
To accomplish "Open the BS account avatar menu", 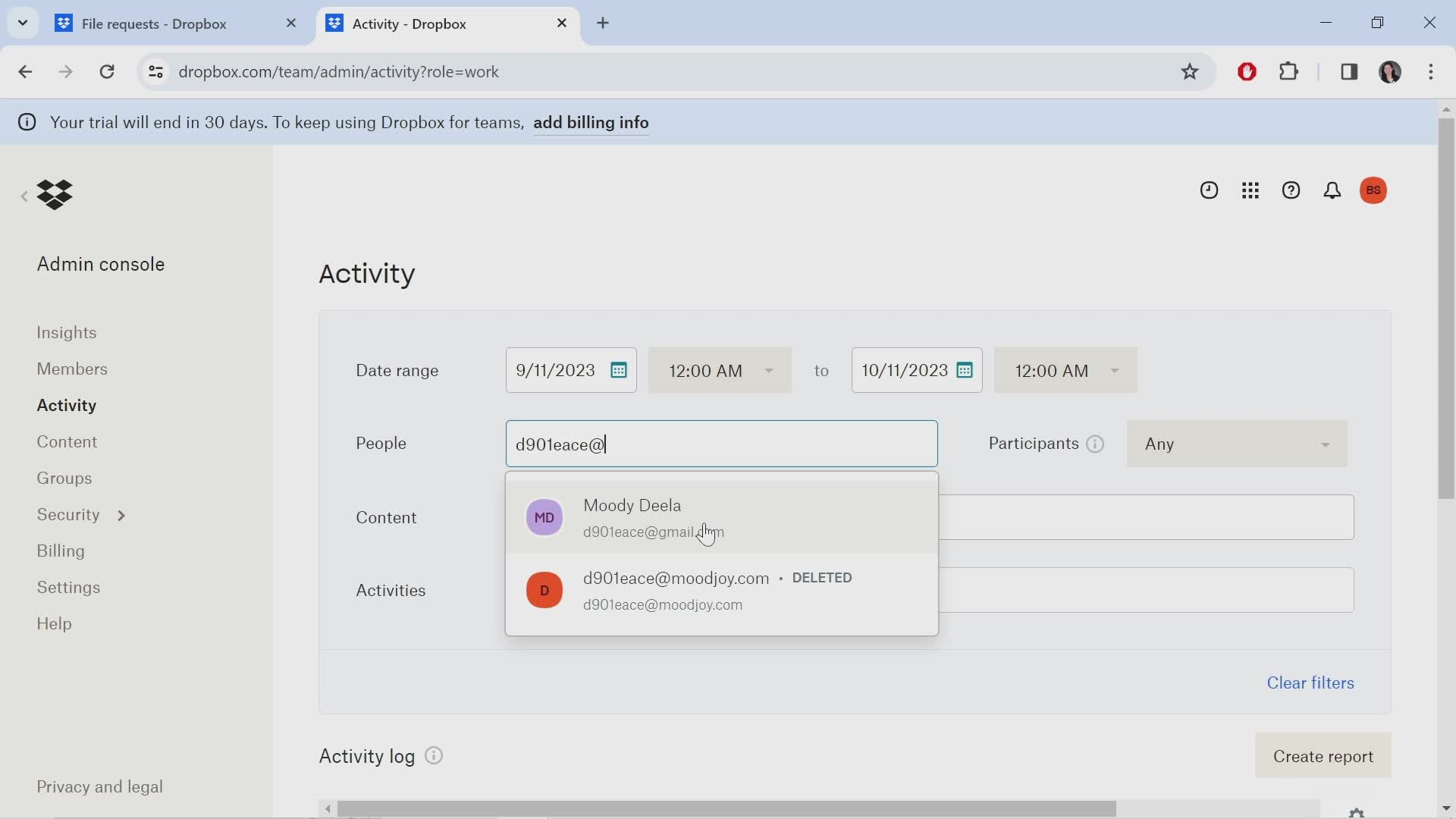I will [x=1373, y=190].
